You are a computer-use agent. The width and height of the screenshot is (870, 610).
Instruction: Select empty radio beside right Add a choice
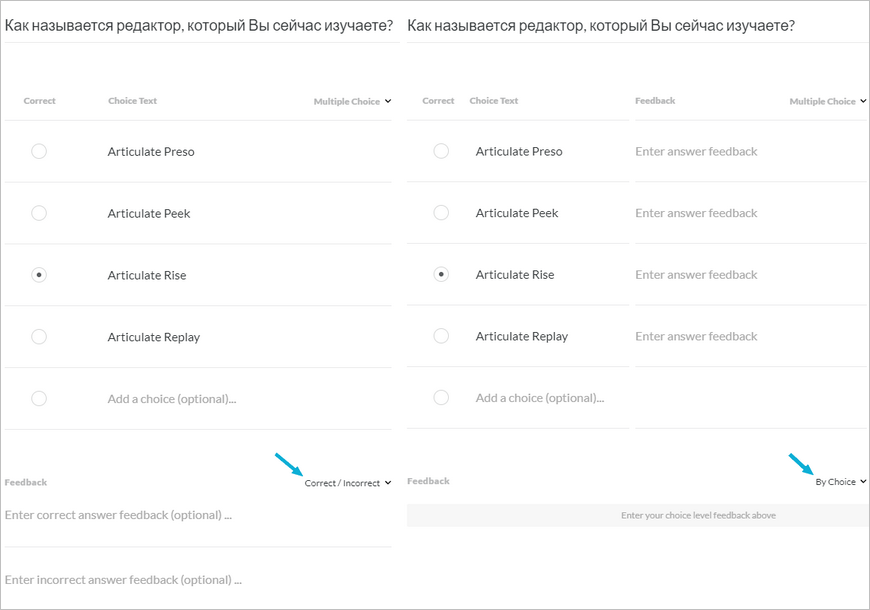441,398
